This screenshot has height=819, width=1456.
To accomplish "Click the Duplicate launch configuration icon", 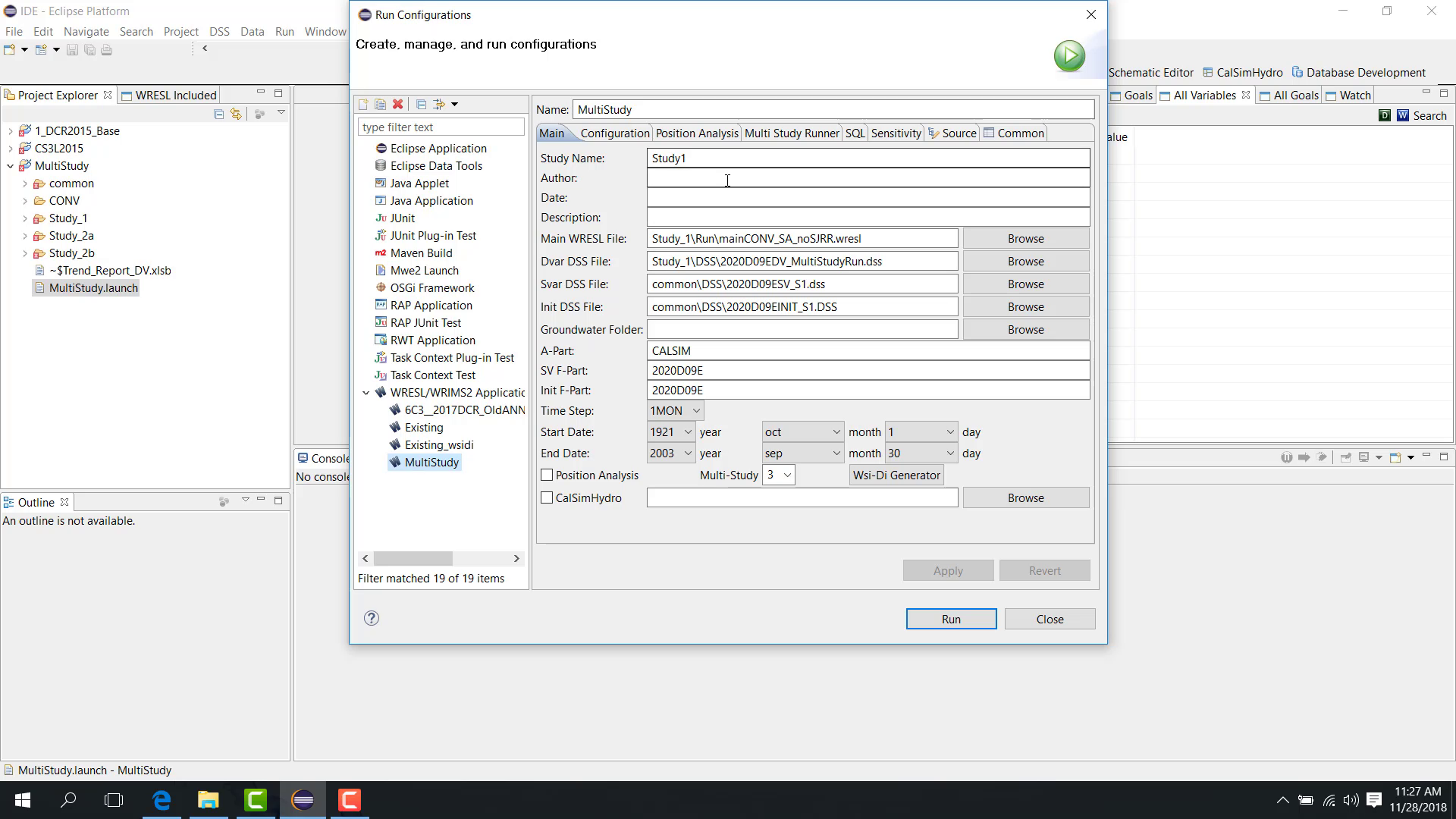I will pyautogui.click(x=381, y=104).
